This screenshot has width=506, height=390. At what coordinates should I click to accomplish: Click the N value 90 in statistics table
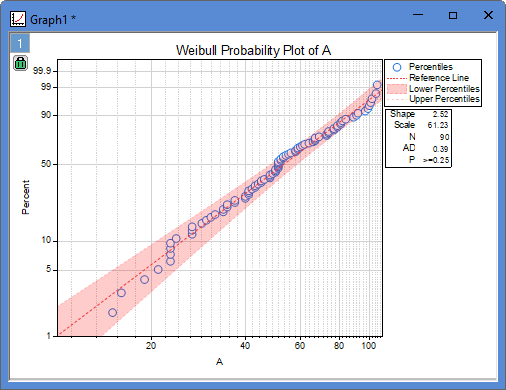tap(444, 137)
